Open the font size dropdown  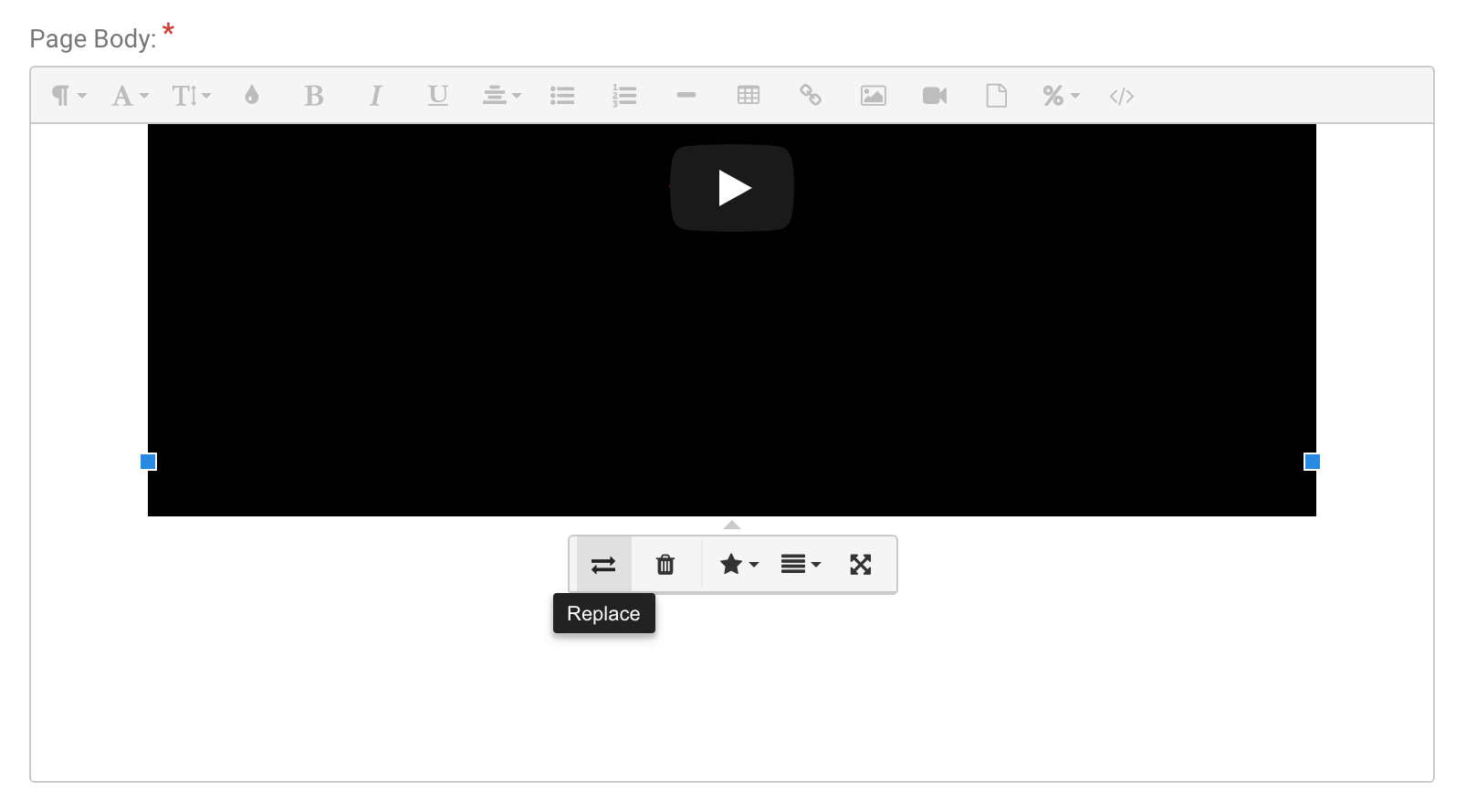192,96
